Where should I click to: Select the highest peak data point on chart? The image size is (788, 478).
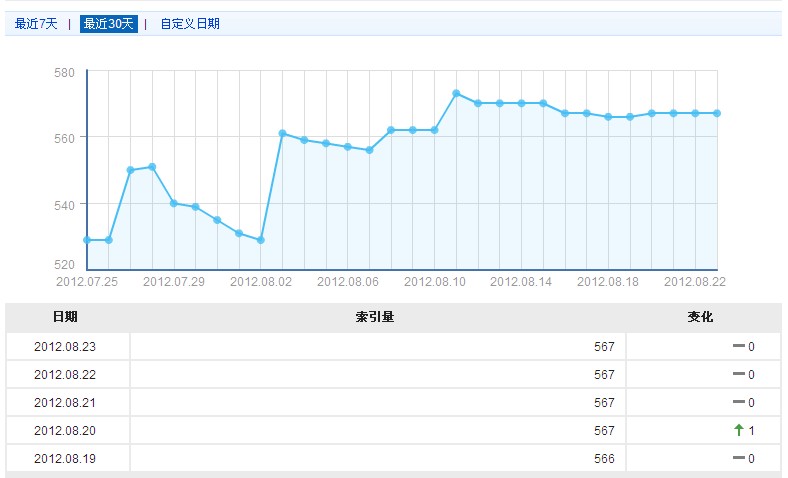pos(456,93)
